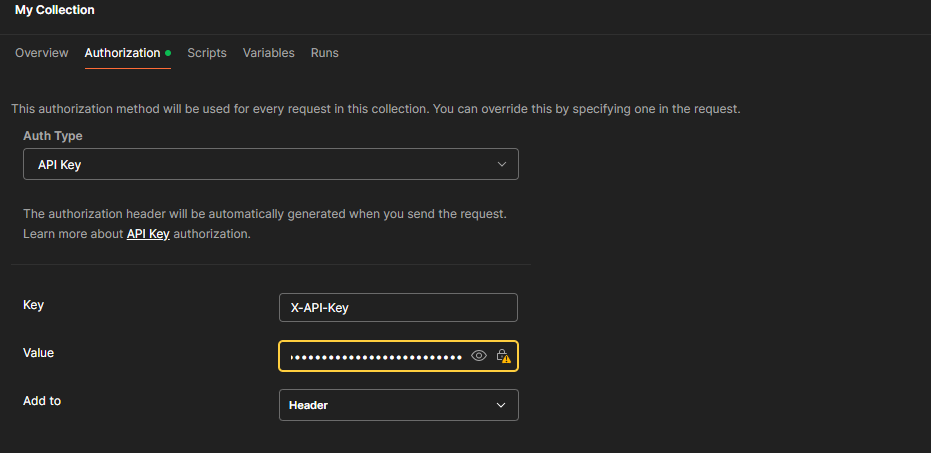
Task: Open the Header selection dropdown
Action: (x=398, y=405)
